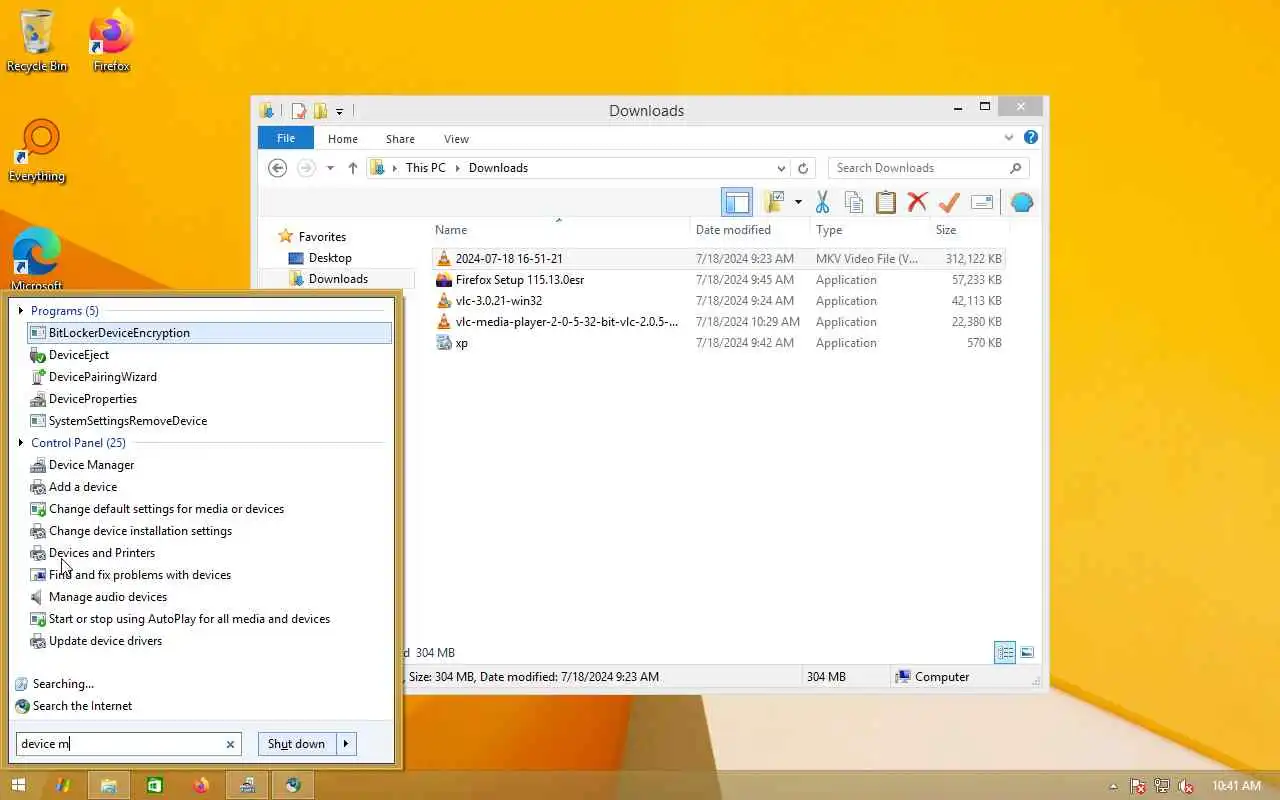Open the green Store taskbar icon
This screenshot has width=1280, height=800.
pos(154,785)
